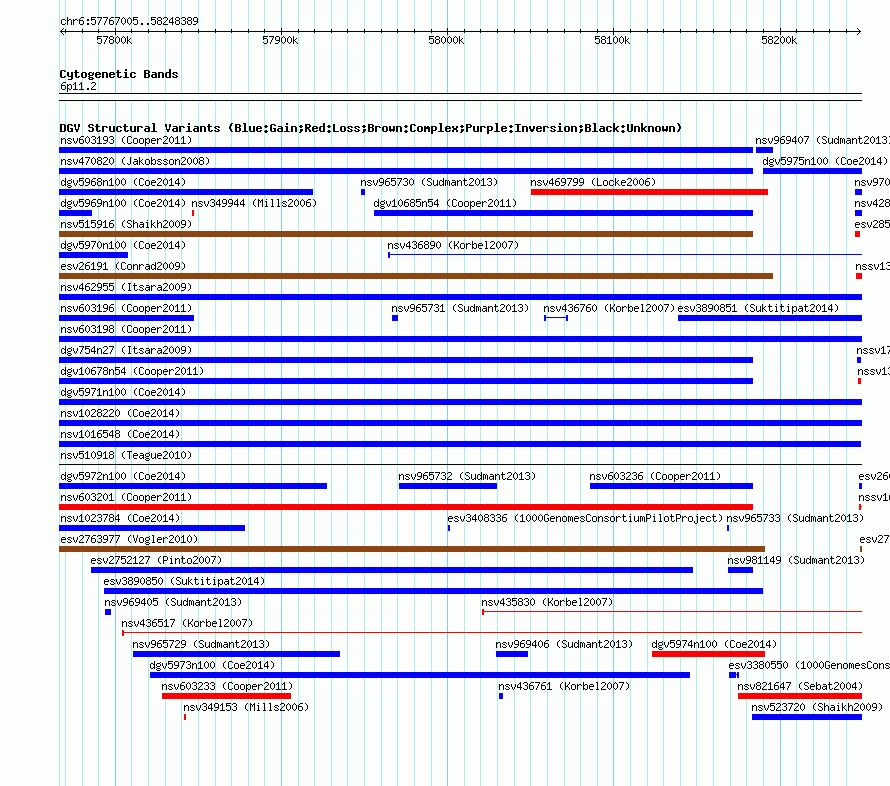
Task: Click the dgv5968n100 (Coe2014) label
Action: click(x=123, y=182)
